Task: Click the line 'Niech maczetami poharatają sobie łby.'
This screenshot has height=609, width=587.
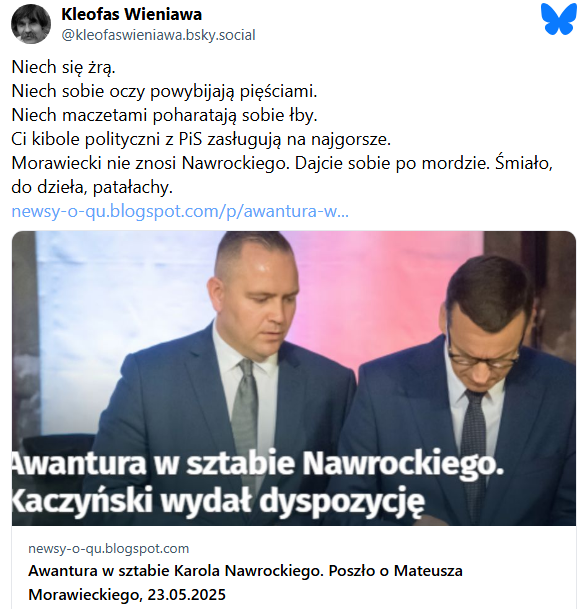Action: [164, 115]
